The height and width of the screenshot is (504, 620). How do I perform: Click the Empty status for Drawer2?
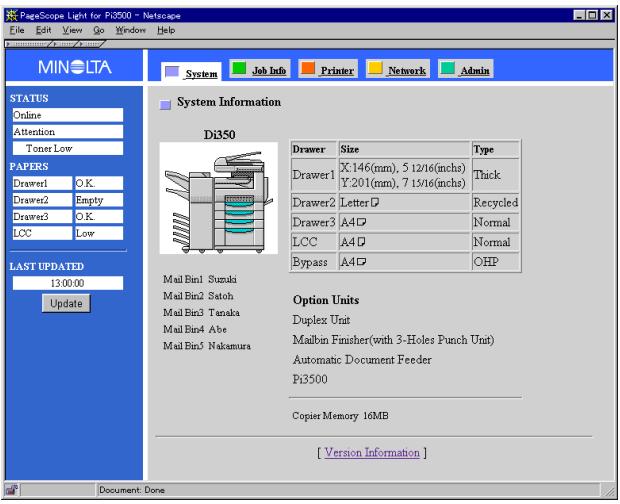[x=99, y=200]
